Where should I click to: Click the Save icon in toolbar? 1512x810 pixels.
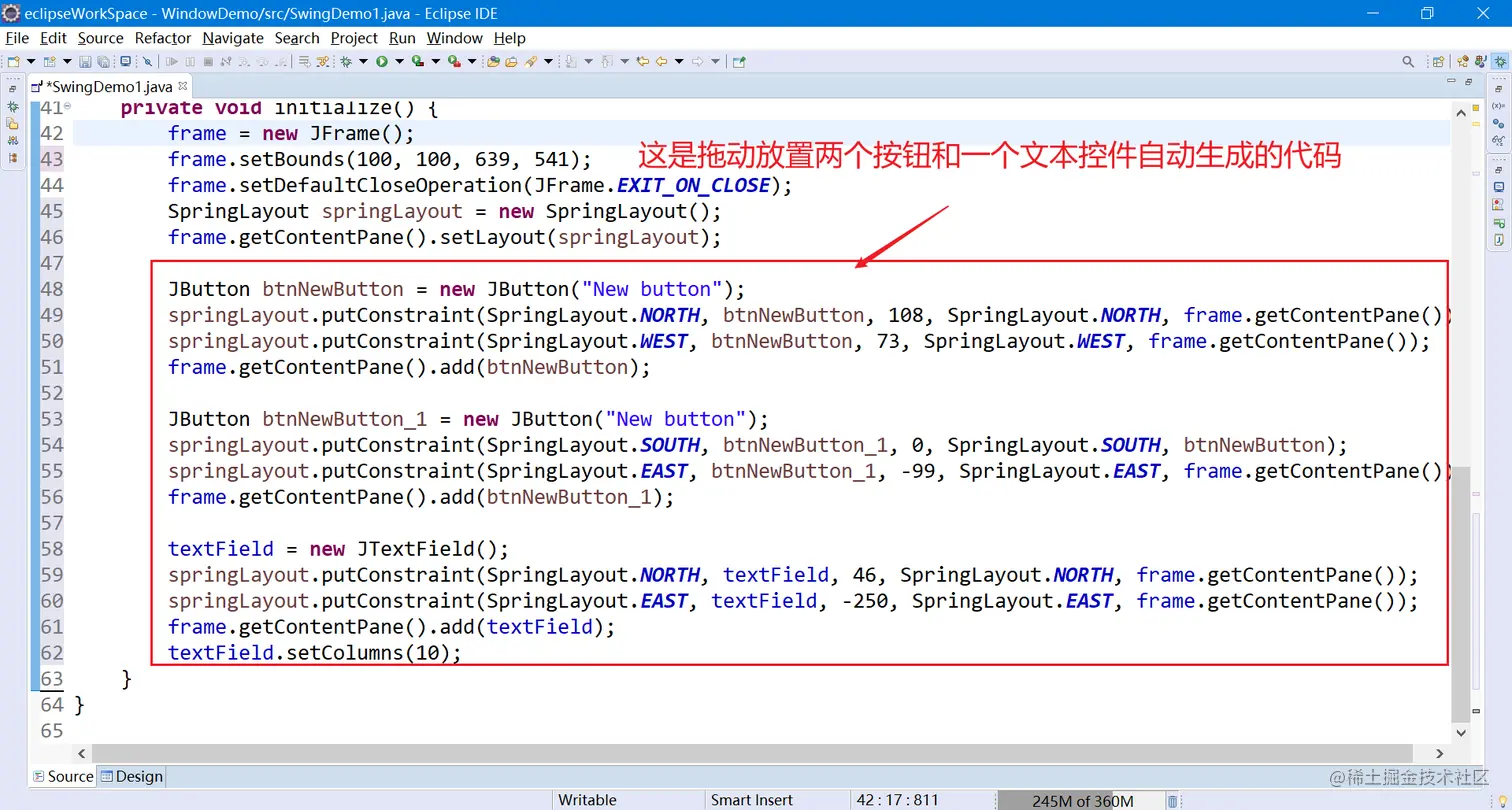tap(86, 61)
